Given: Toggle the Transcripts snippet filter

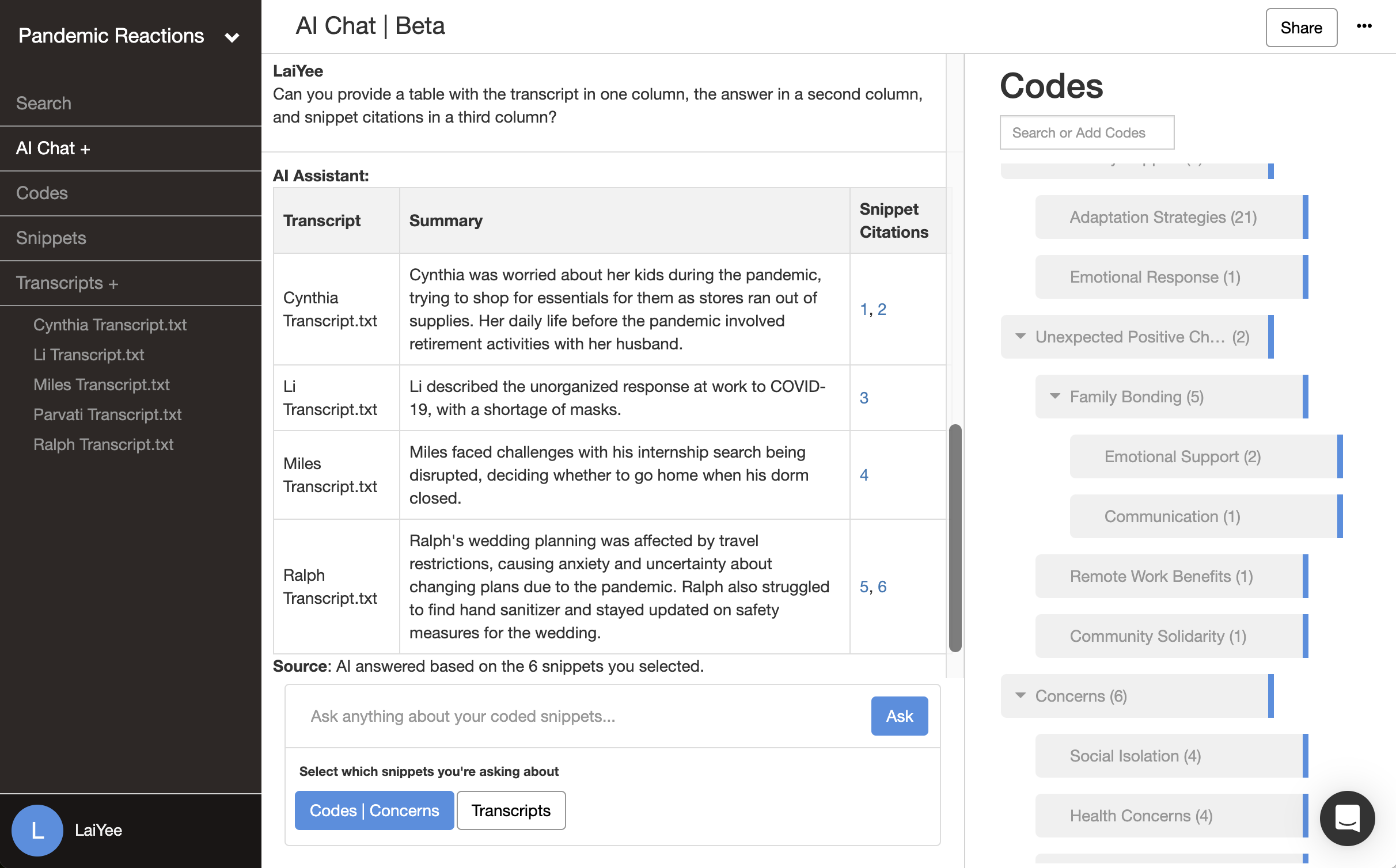Looking at the screenshot, I should (511, 810).
